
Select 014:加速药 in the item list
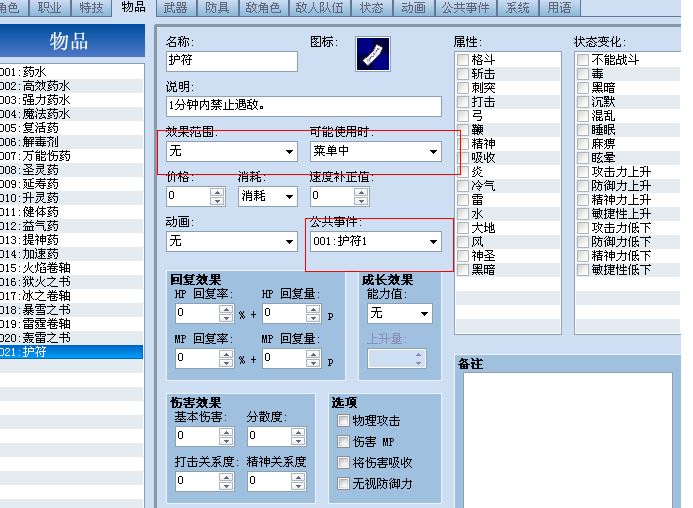click(72, 254)
